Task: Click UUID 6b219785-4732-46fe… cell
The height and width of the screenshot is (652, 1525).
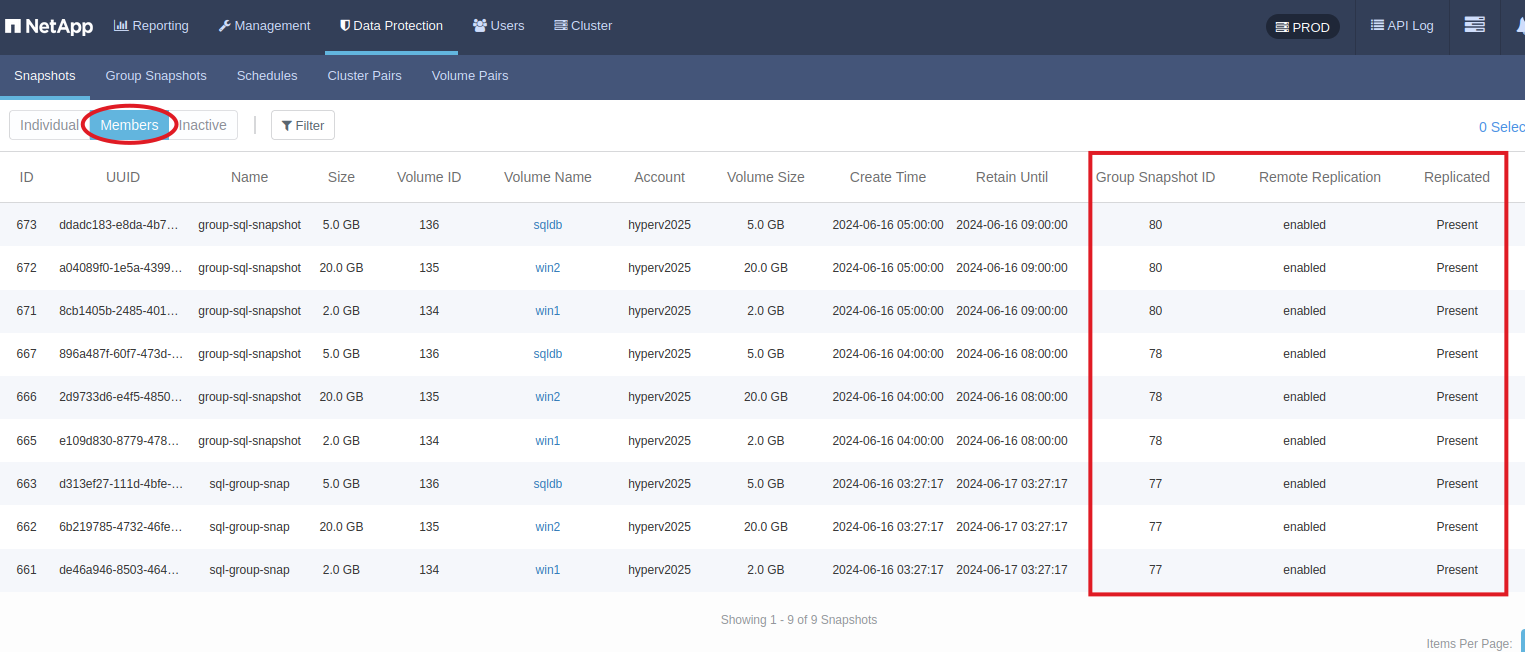Action: tap(121, 527)
